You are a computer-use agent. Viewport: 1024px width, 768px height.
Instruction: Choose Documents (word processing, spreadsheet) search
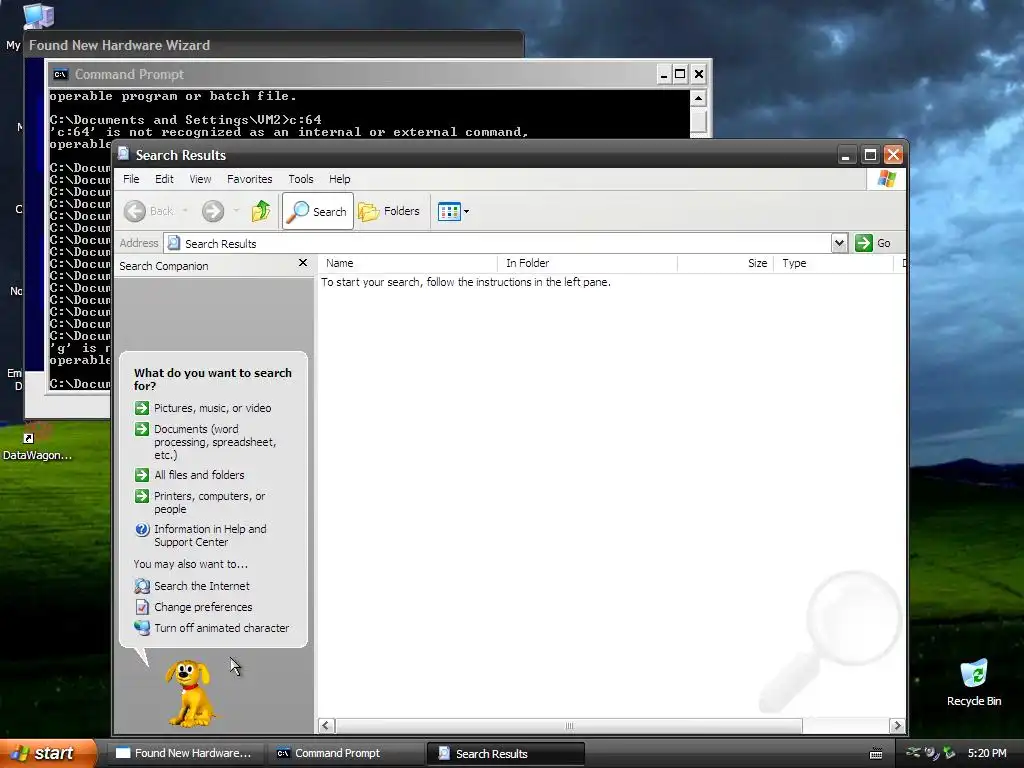[x=215, y=442]
